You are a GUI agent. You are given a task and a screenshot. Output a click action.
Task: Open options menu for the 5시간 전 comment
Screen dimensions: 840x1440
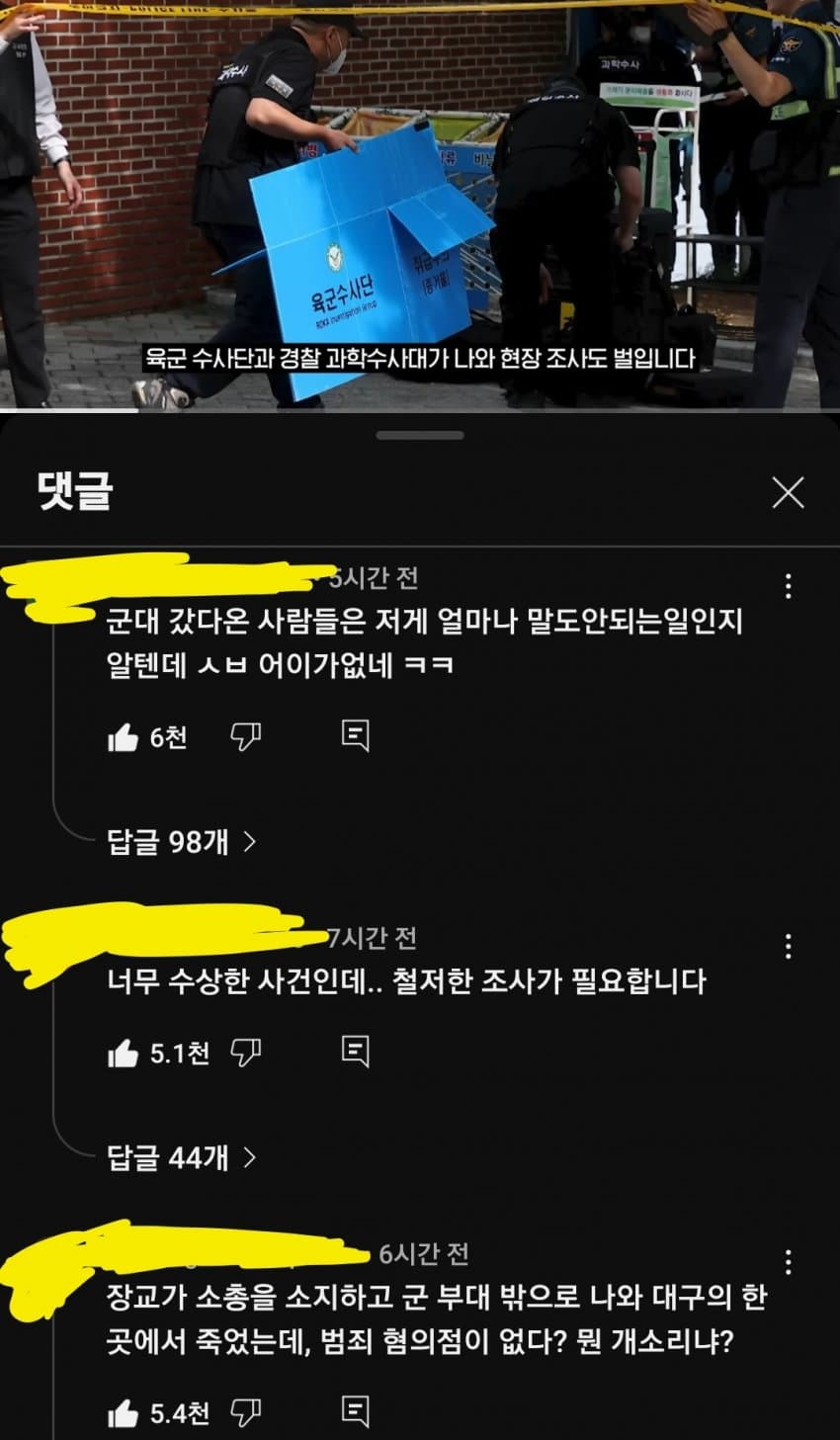pyautogui.click(x=788, y=585)
